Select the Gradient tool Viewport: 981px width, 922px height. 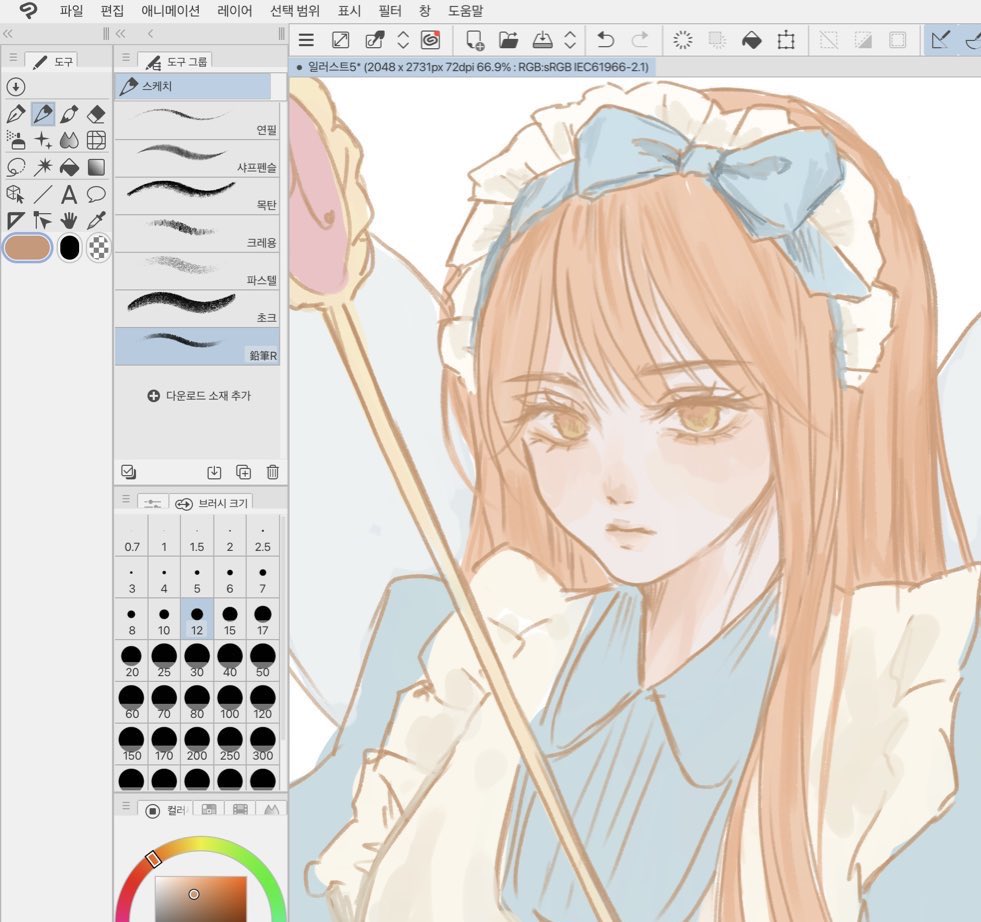click(x=96, y=167)
